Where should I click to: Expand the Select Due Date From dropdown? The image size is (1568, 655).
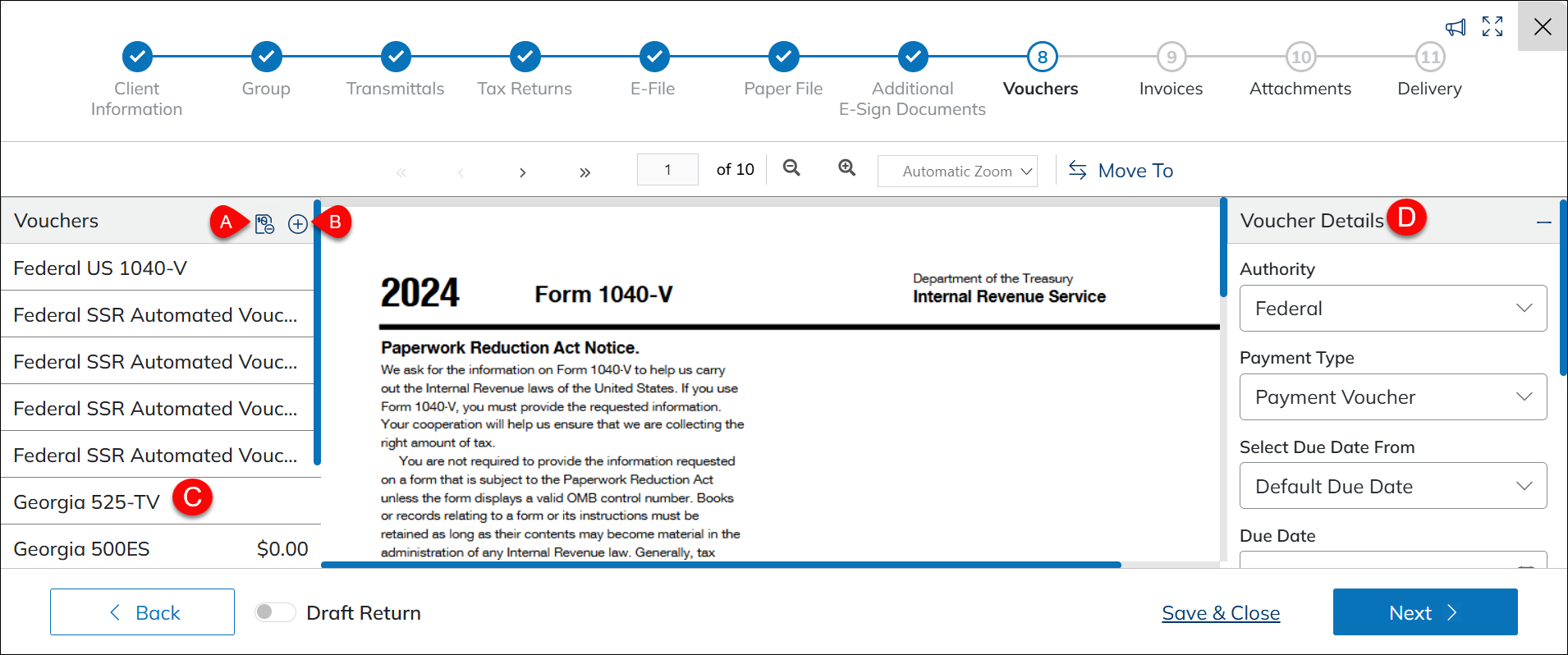coord(1392,486)
